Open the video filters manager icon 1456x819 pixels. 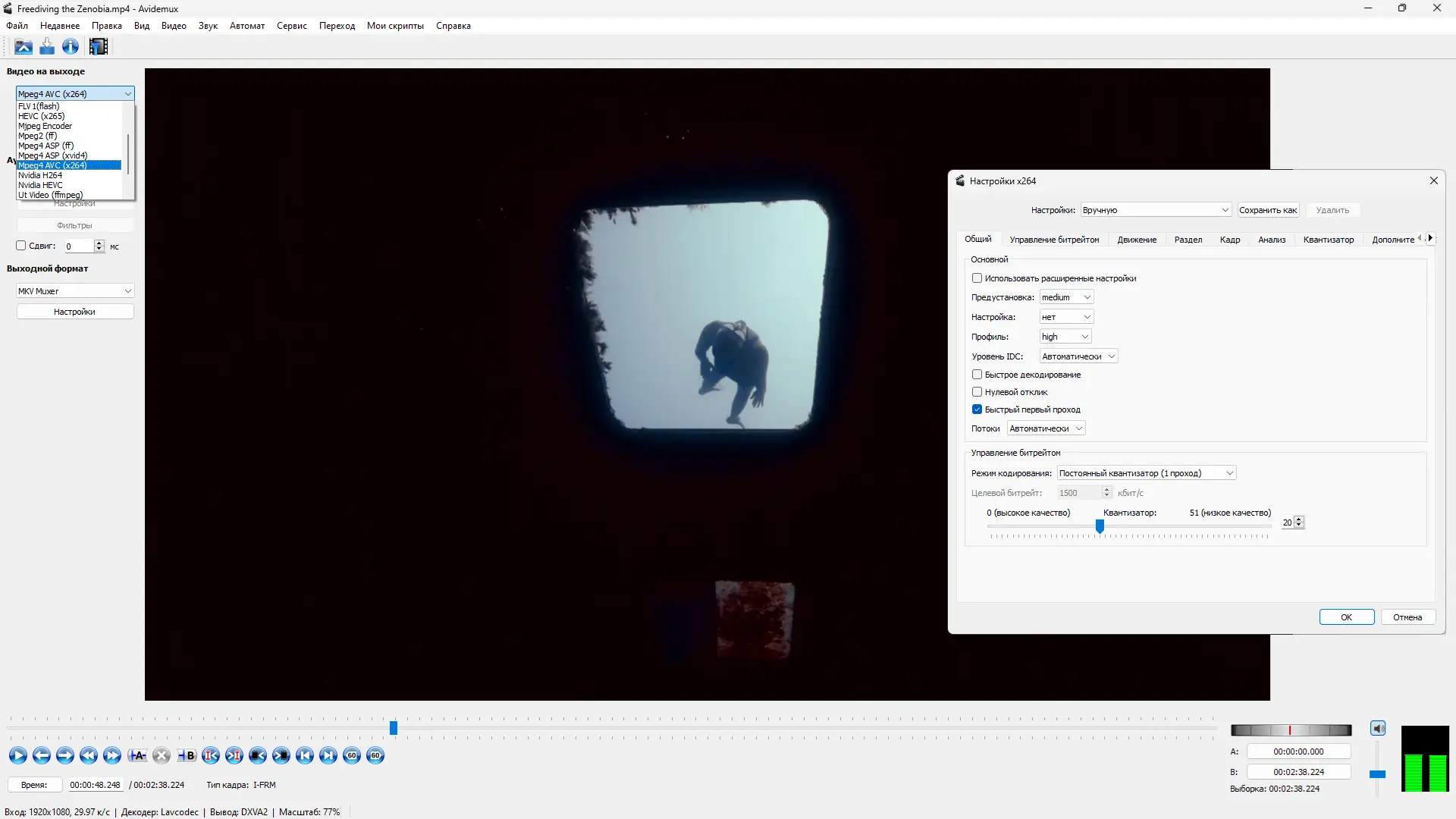[x=99, y=47]
